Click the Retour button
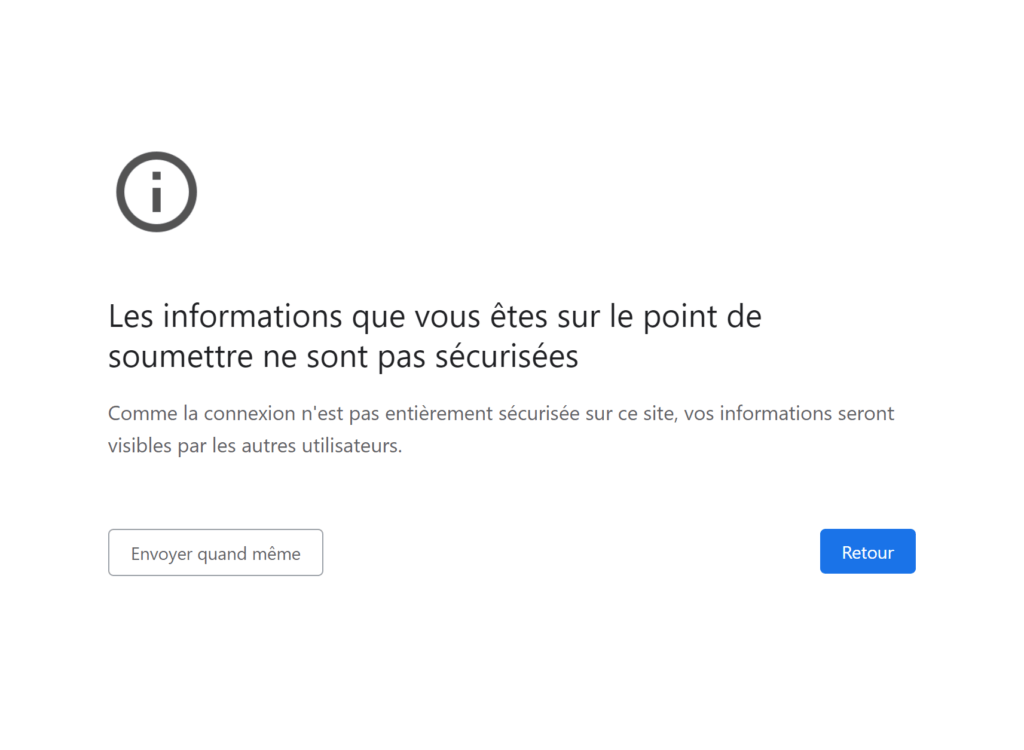Viewport: 1024px width, 750px height. 867,551
